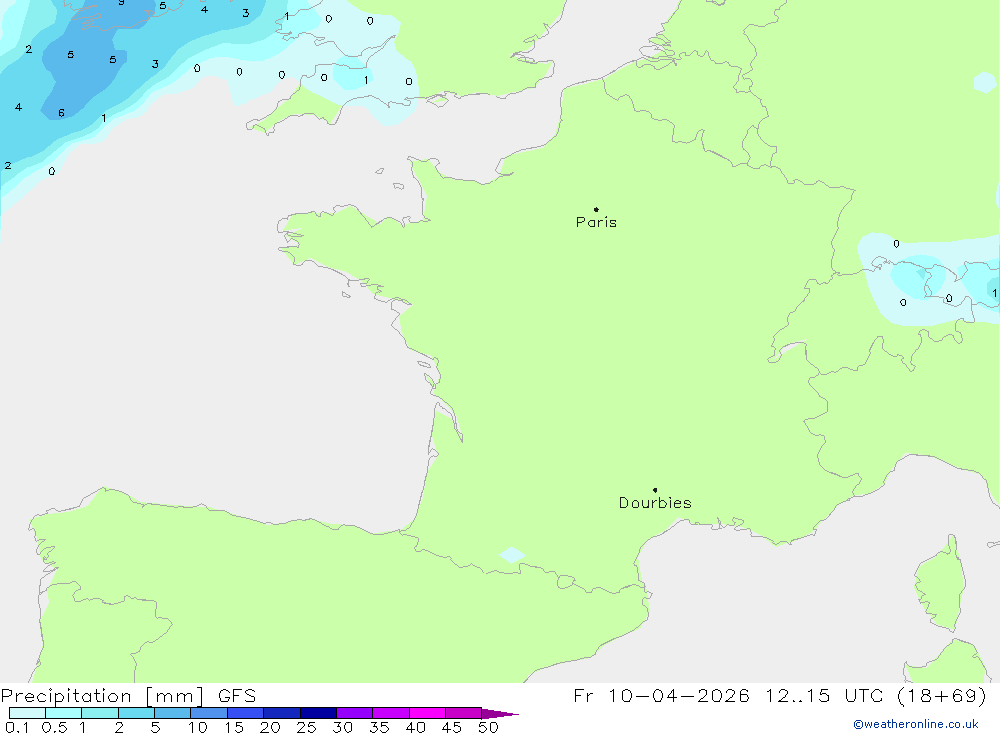Click the Dourbies location marker dot
This screenshot has width=1000, height=733.
tap(655, 490)
